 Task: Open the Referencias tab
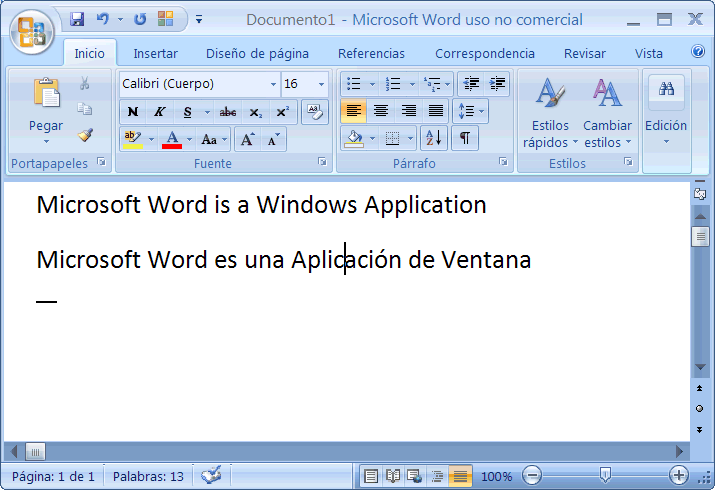371,54
